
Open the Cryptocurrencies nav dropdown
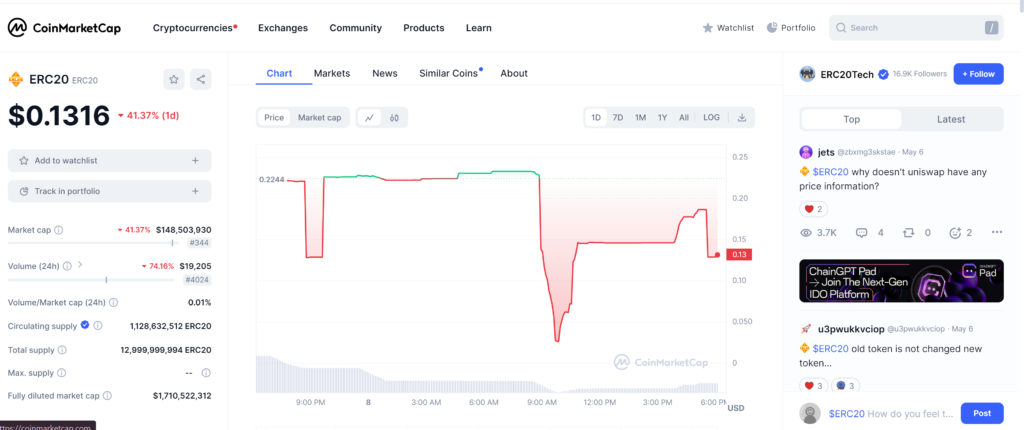[x=194, y=28]
